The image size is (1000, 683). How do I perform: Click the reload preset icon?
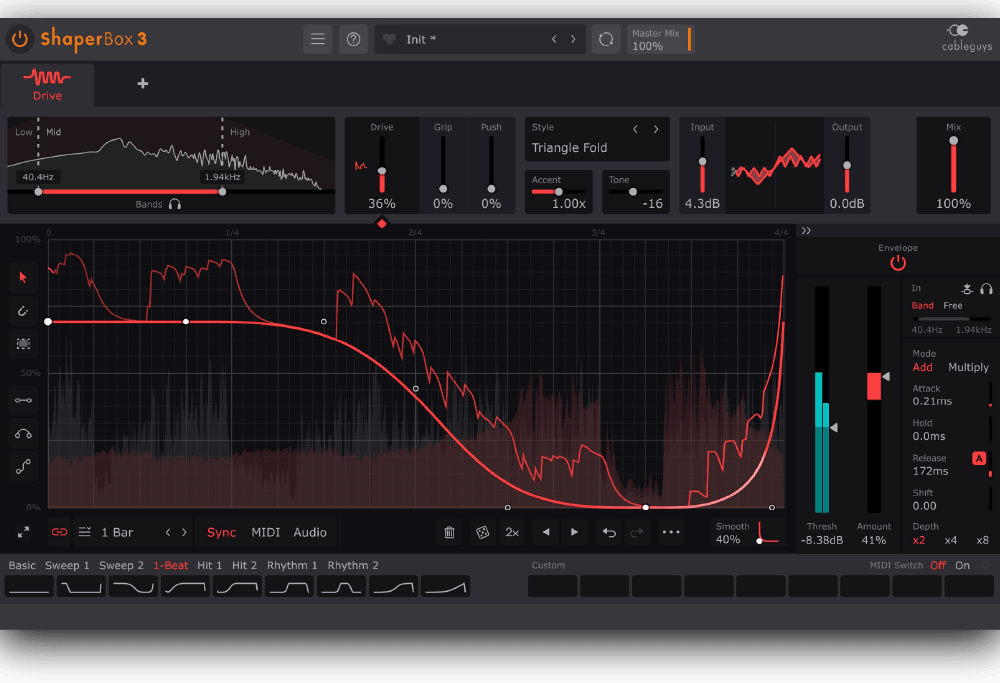pyautogui.click(x=606, y=40)
